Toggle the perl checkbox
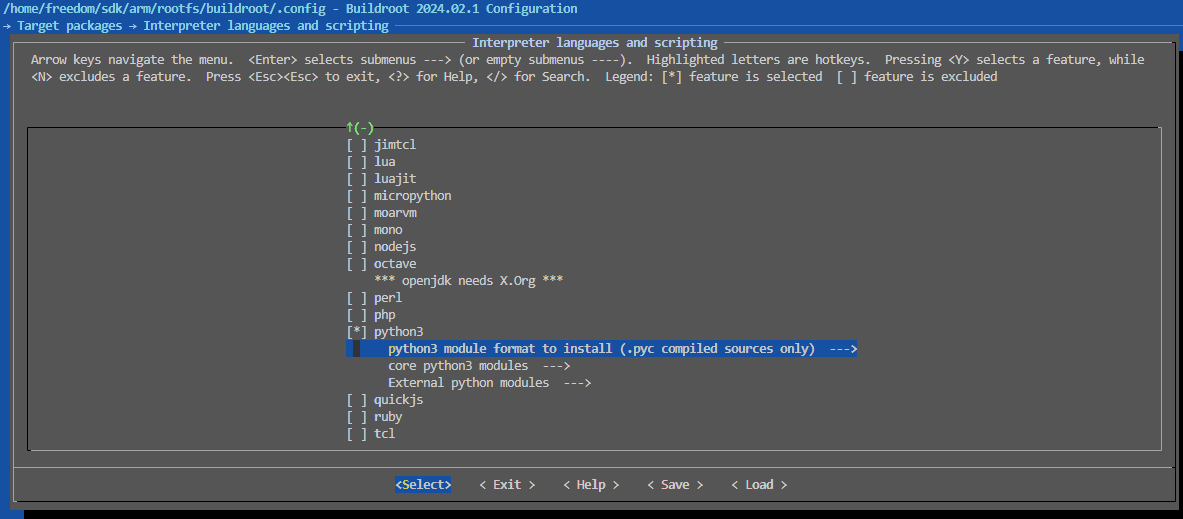The height and width of the screenshot is (519, 1183). [357, 297]
